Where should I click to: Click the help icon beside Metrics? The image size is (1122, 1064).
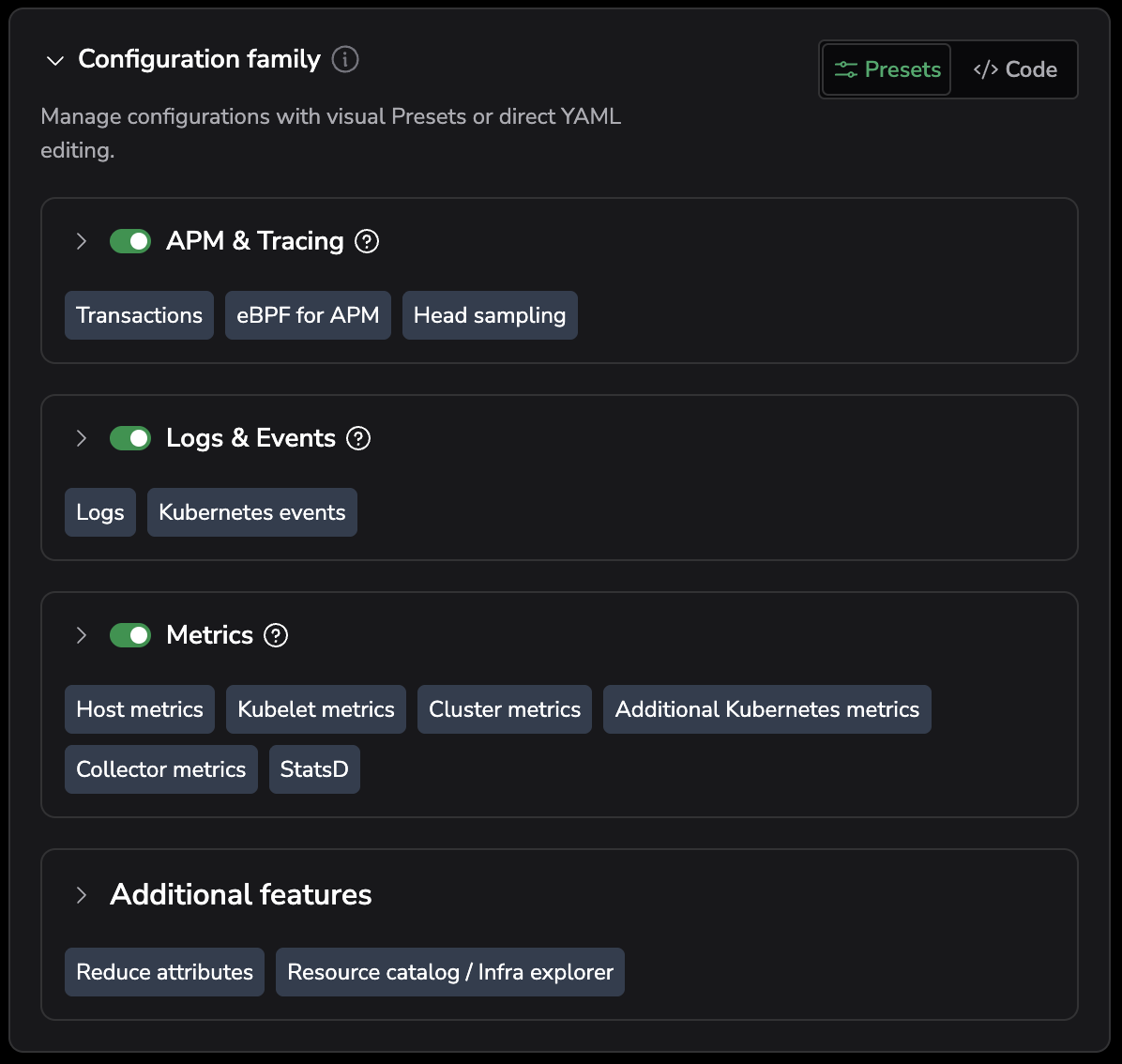pyautogui.click(x=276, y=635)
